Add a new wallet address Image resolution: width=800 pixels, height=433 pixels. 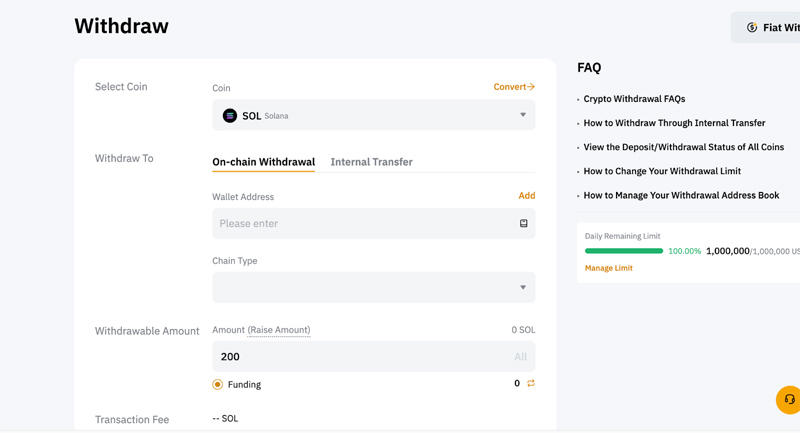(527, 196)
